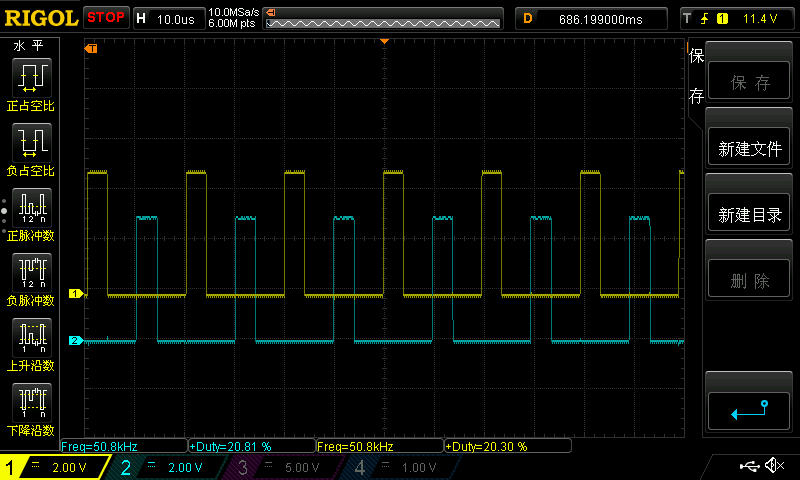This screenshot has height=480, width=800.
Task: Click the orange trigger position marker at top
Action: (x=384, y=41)
